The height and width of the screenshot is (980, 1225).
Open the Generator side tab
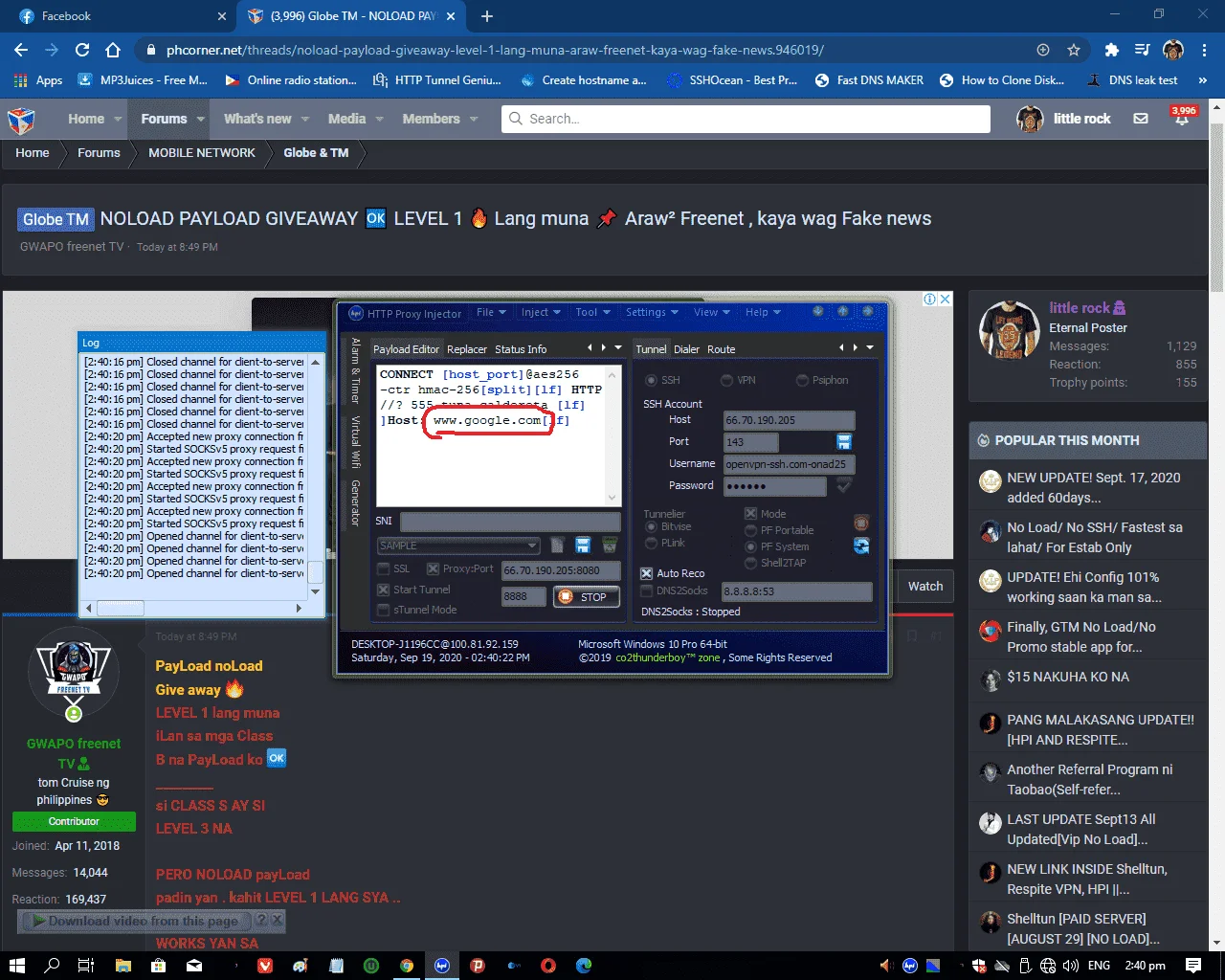[355, 502]
